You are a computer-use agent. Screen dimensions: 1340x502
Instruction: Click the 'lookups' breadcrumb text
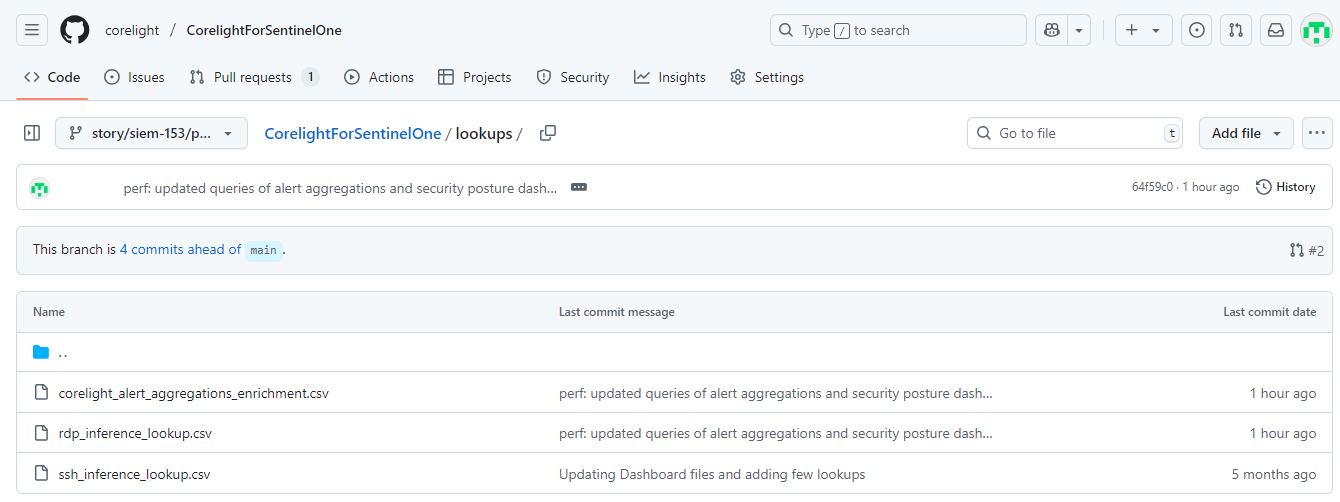(x=484, y=133)
